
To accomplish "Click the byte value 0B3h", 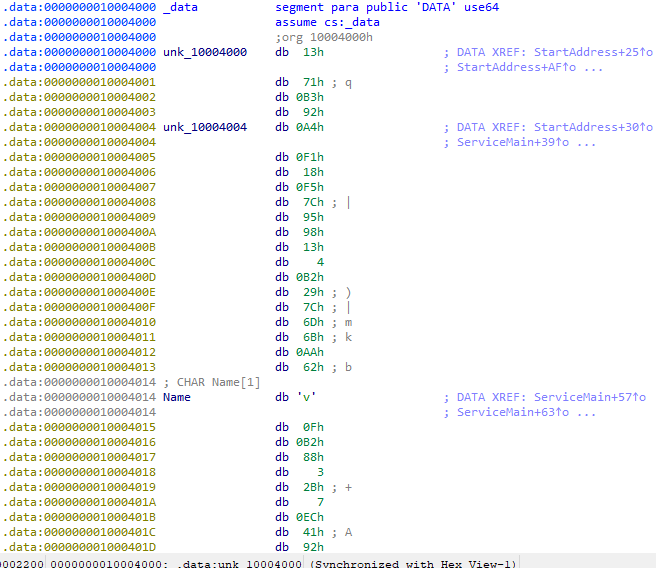I will [312, 97].
